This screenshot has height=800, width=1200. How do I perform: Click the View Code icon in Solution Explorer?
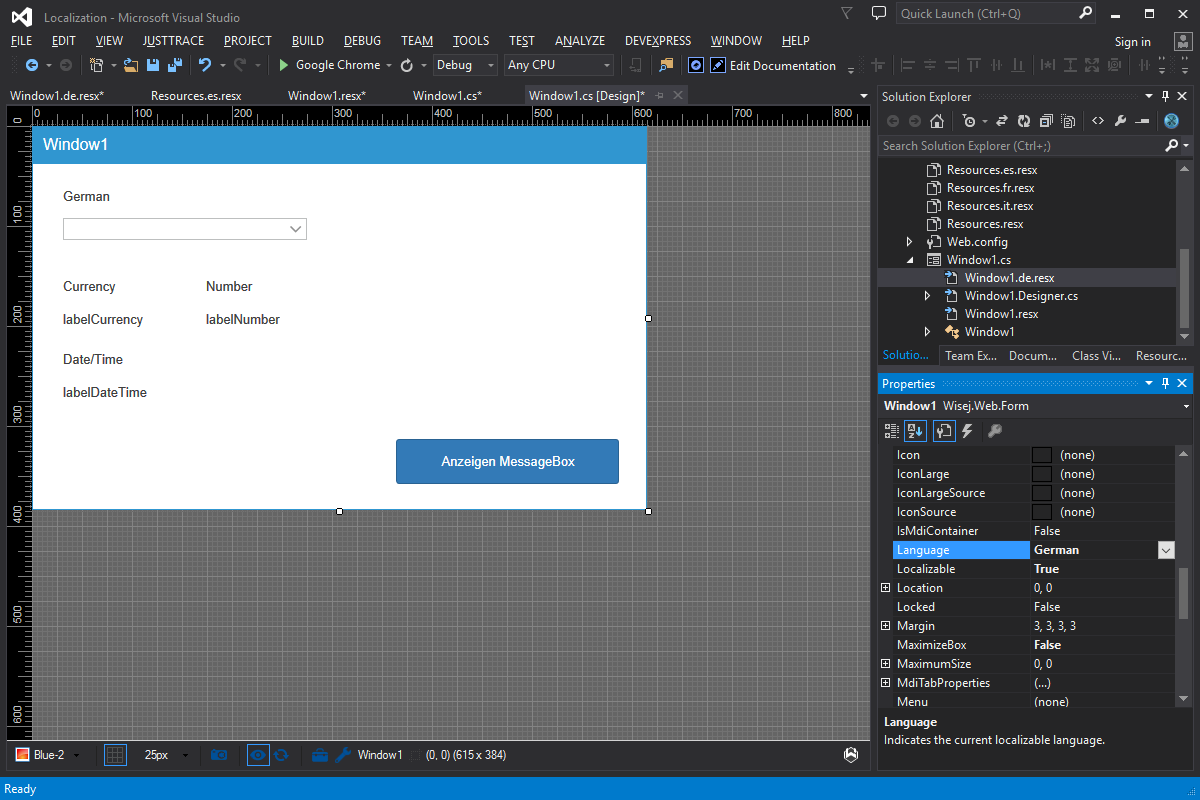1097,121
